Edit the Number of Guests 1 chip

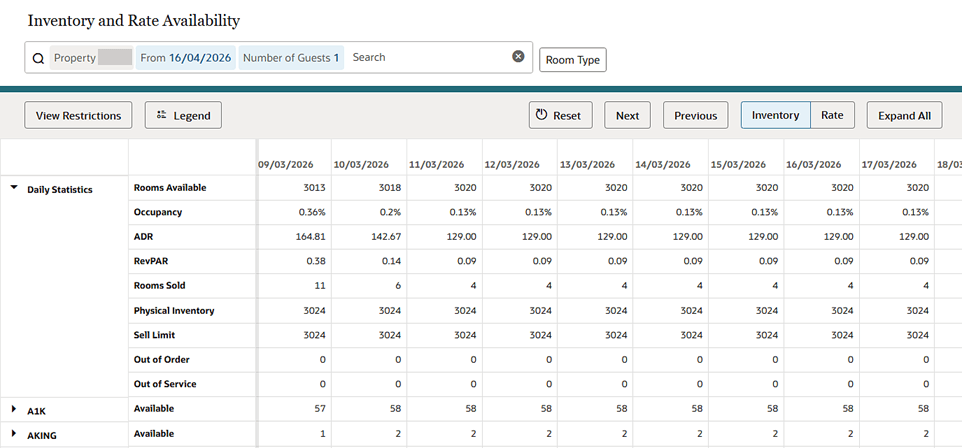291,58
